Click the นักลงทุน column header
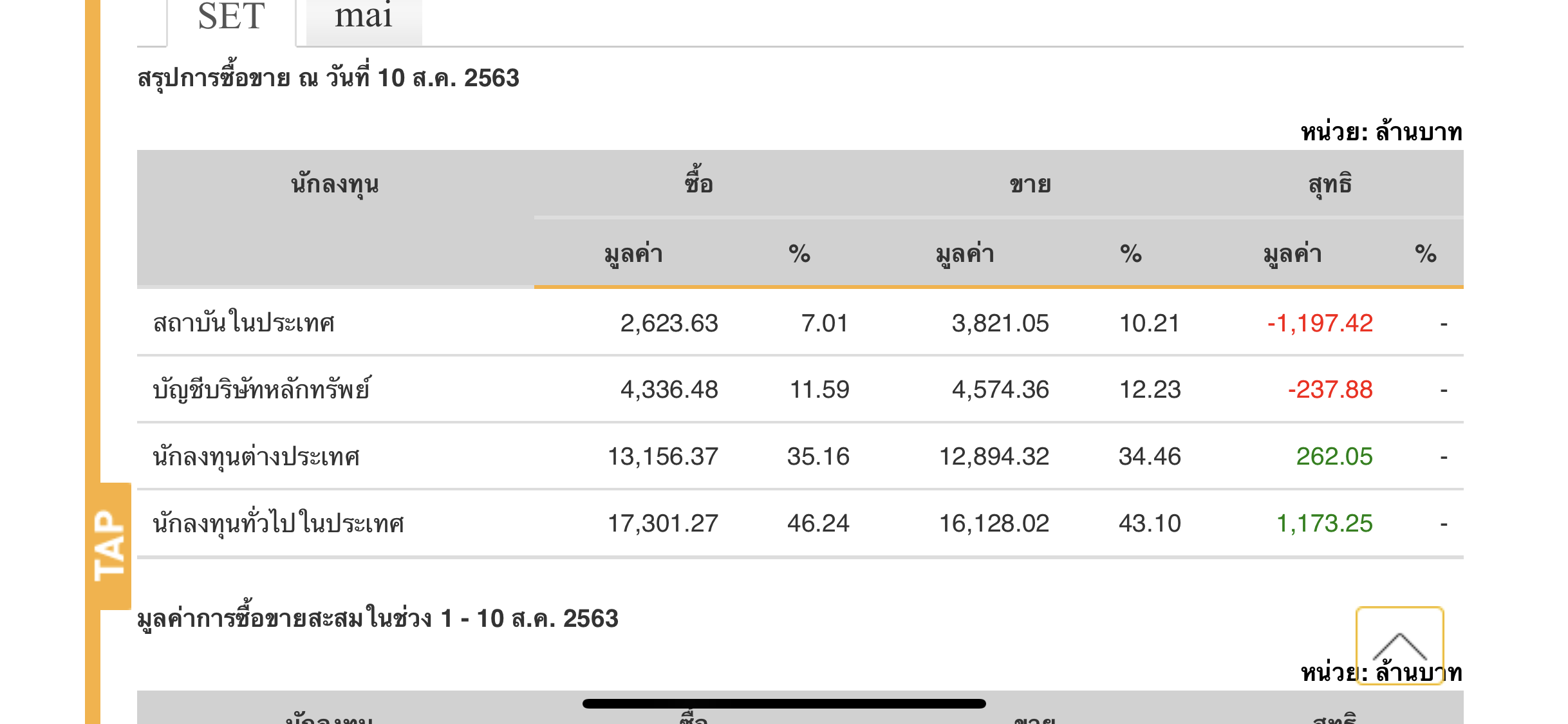The image size is (1568, 724). (x=335, y=185)
